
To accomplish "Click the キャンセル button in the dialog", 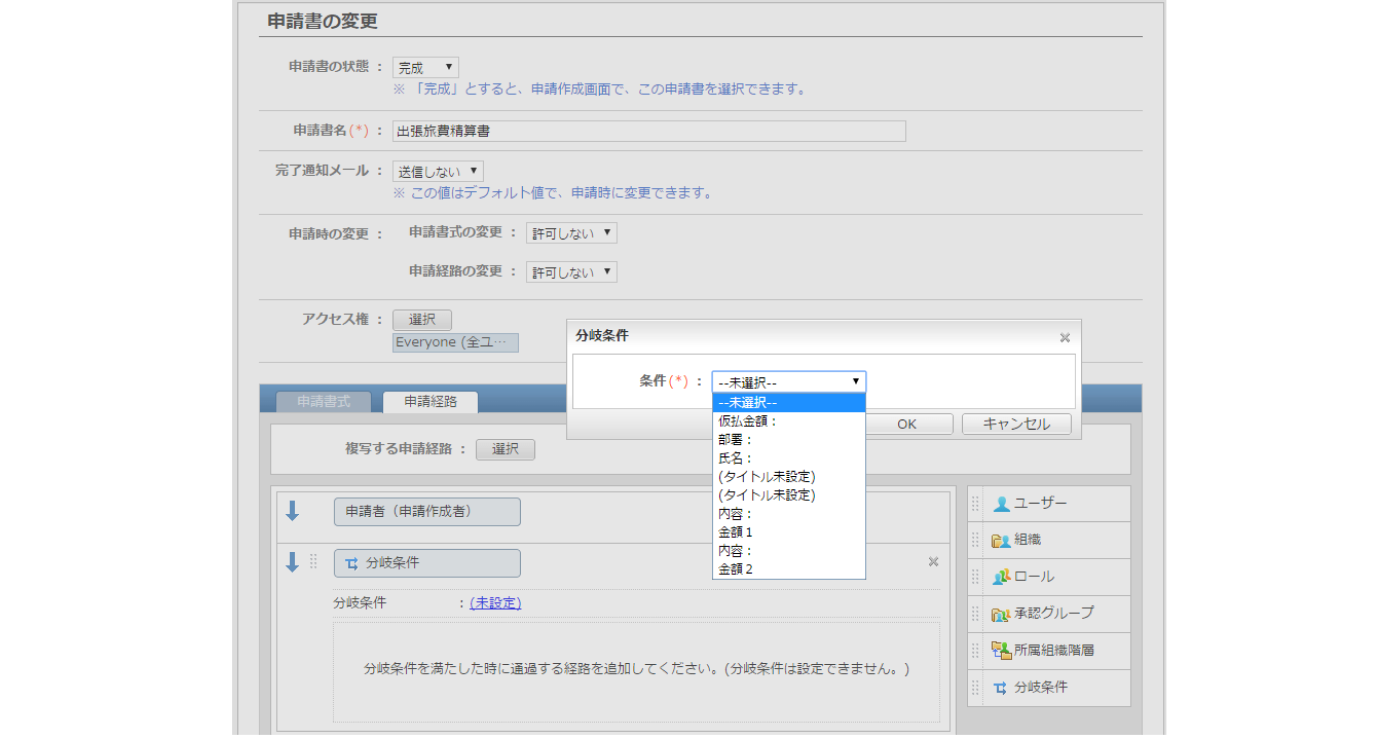I will click(x=1017, y=424).
